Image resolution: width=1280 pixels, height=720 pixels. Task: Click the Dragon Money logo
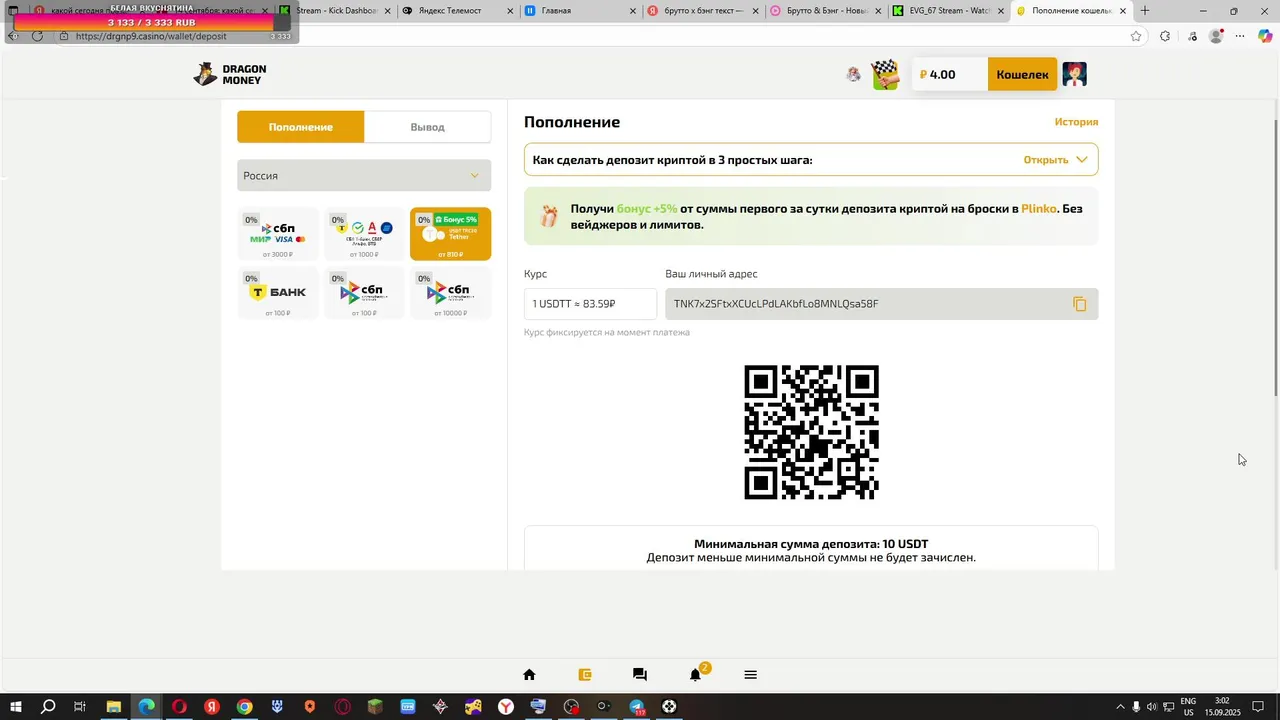230,75
